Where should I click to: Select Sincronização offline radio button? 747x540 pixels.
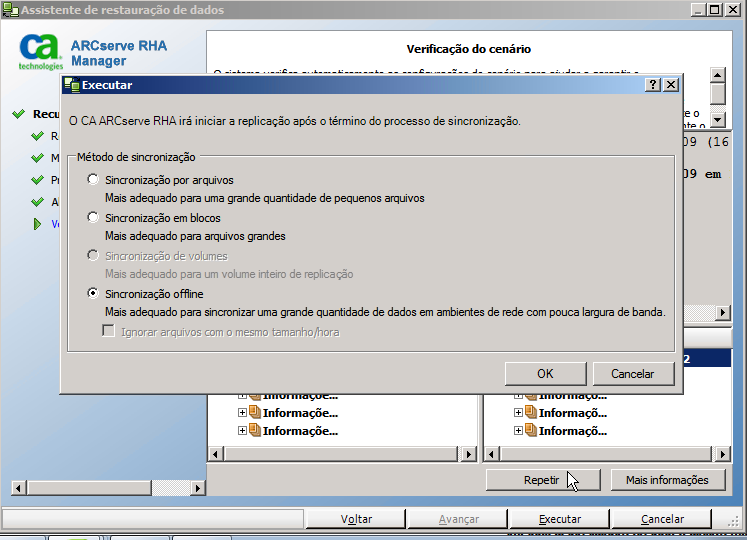(93, 293)
